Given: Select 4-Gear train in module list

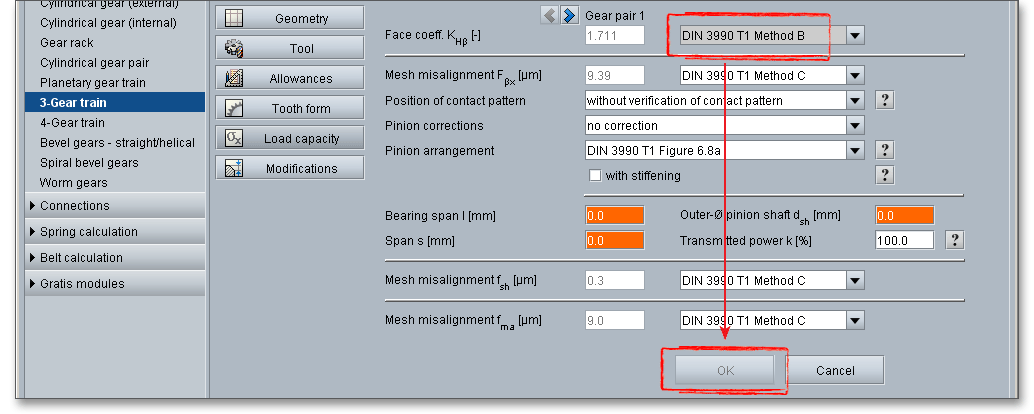Looking at the screenshot, I should (72, 123).
